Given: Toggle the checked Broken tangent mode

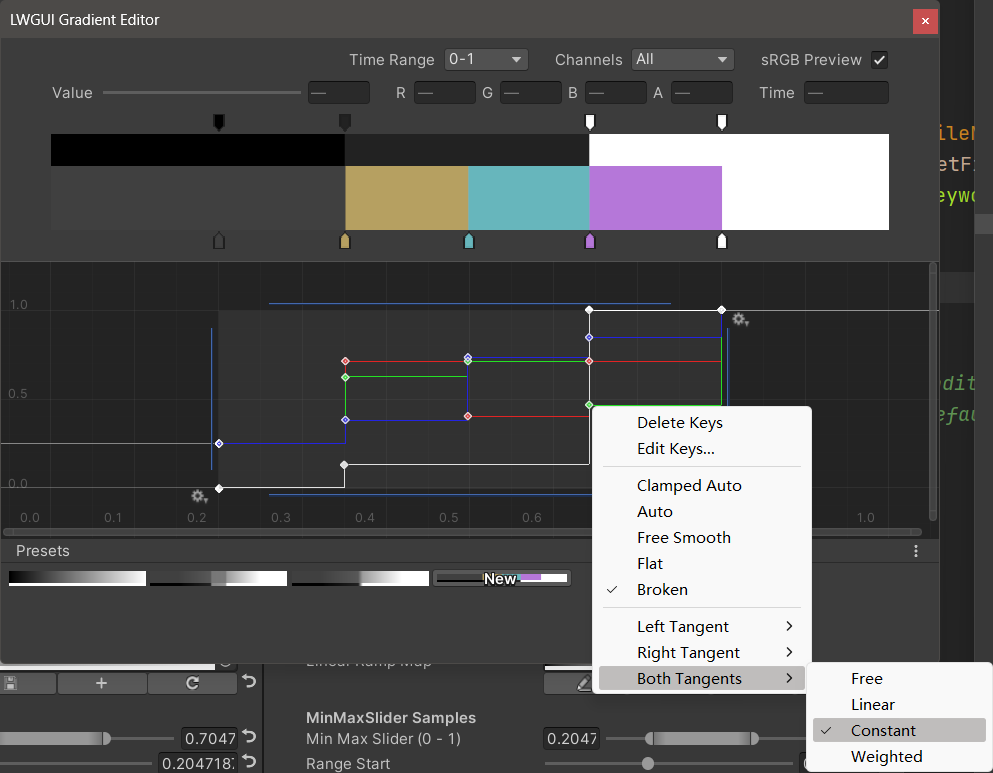Looking at the screenshot, I should pos(662,590).
